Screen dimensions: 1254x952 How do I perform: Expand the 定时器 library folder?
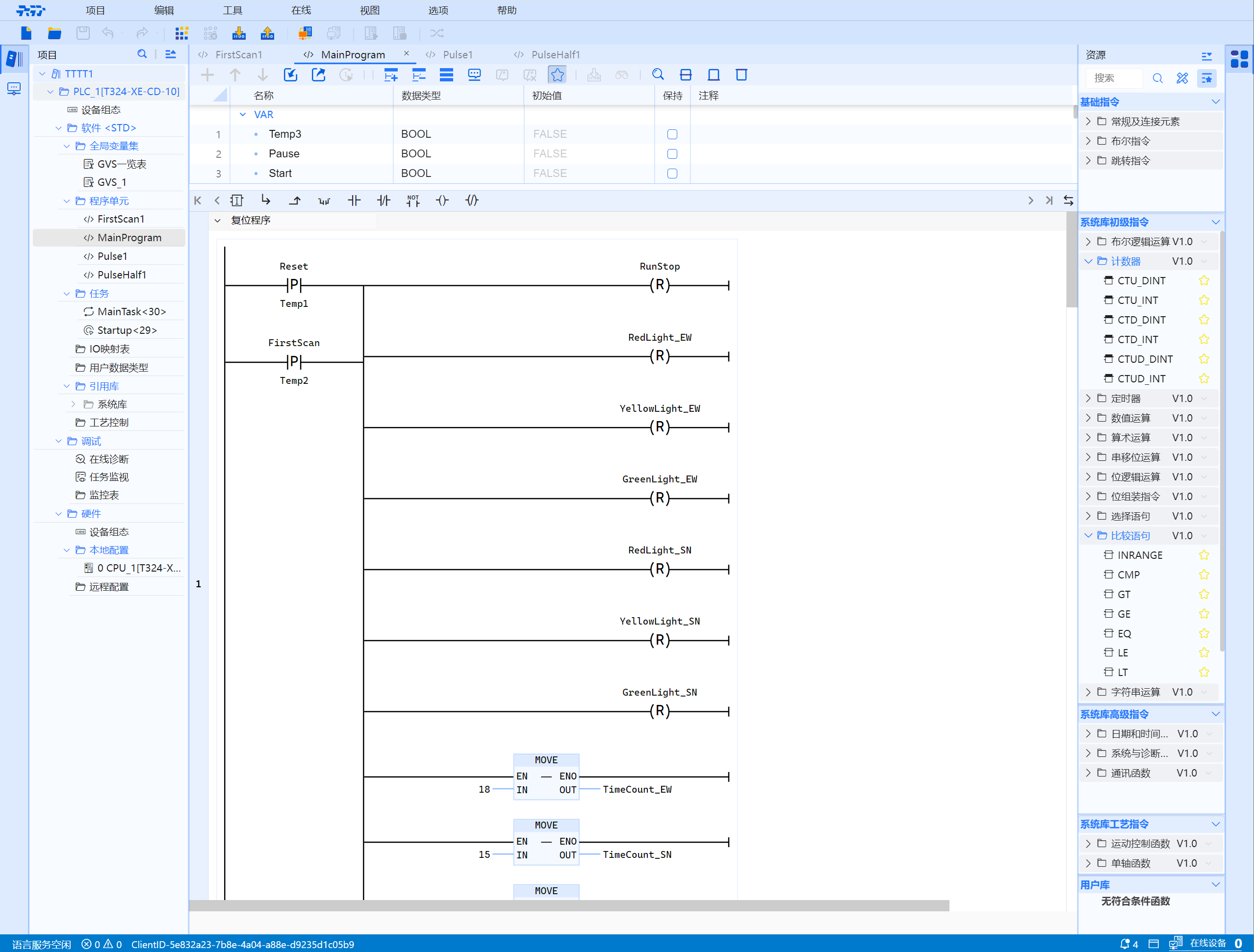[x=1088, y=399]
